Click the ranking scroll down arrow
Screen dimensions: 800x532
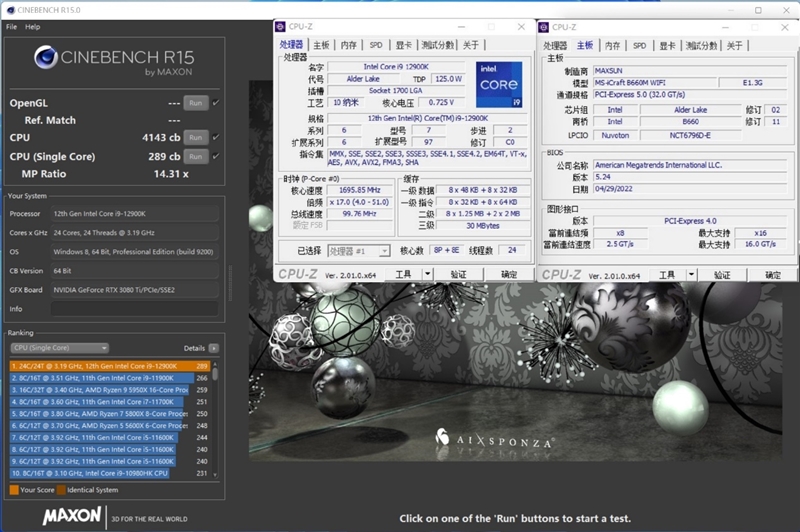[x=215, y=475]
